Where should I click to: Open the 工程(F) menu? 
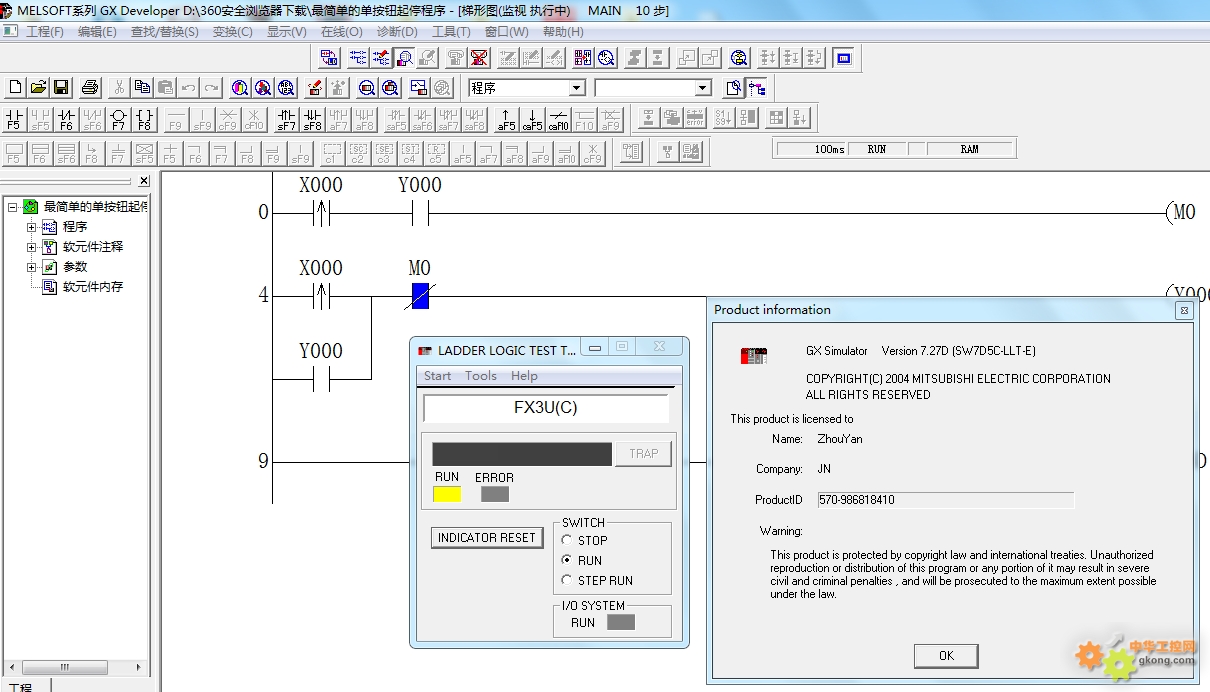click(x=45, y=32)
